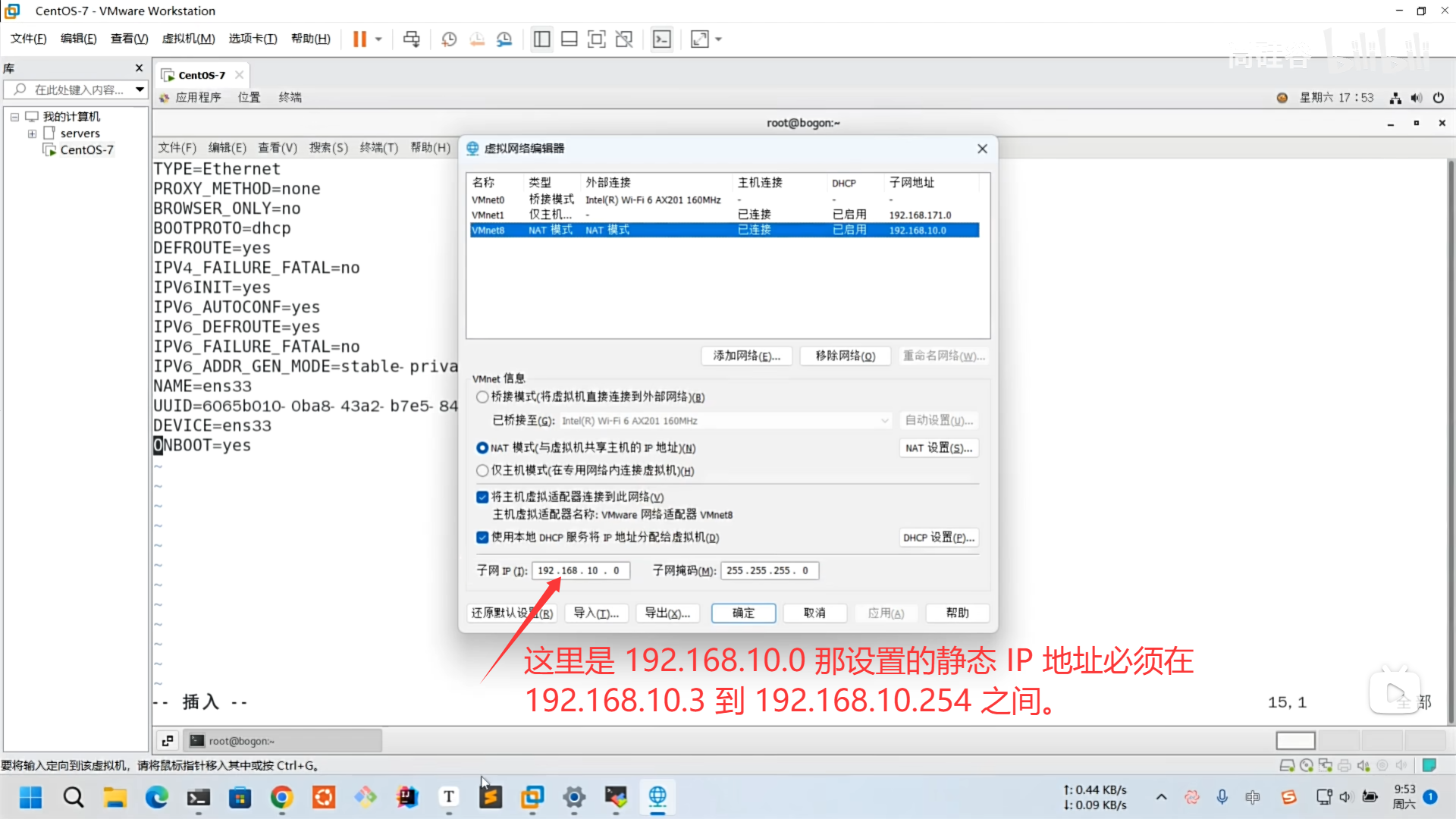The image size is (1456, 819).
Task: Select the bridged mode radio button
Action: (x=482, y=397)
